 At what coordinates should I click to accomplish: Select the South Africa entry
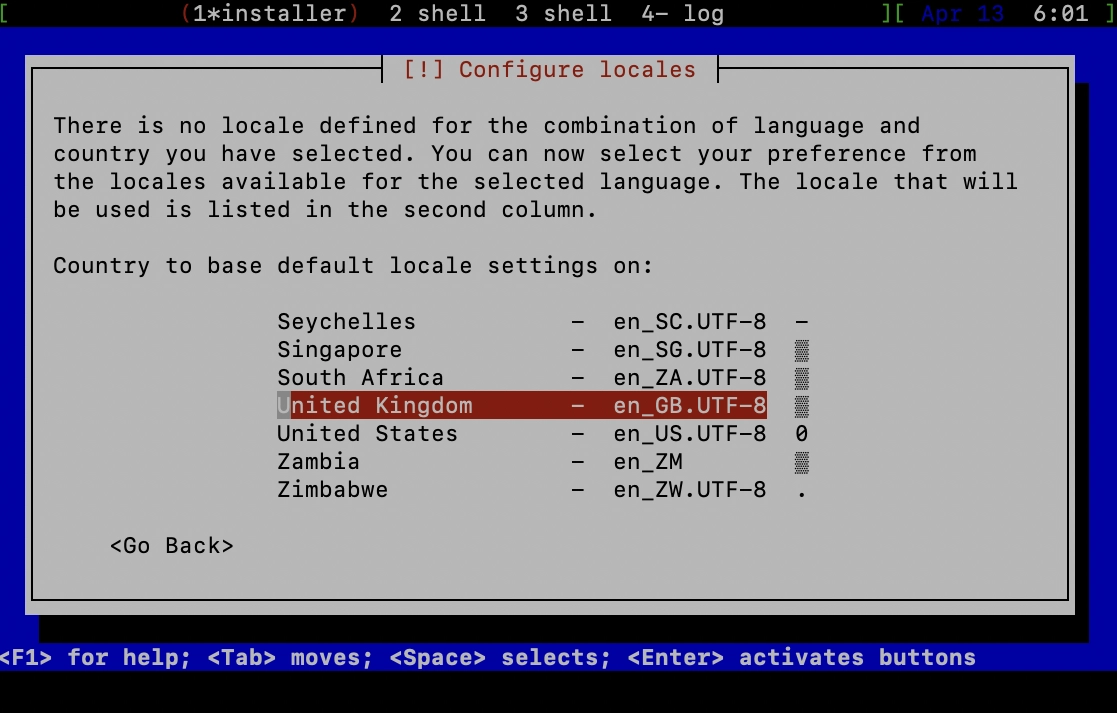tap(360, 378)
